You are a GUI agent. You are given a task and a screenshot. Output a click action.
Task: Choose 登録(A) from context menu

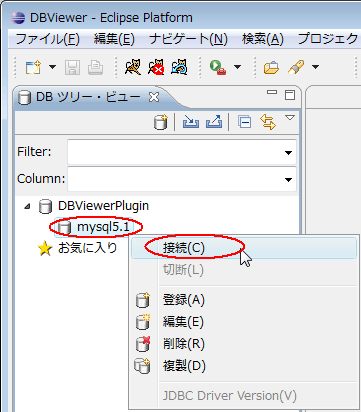(244, 300)
